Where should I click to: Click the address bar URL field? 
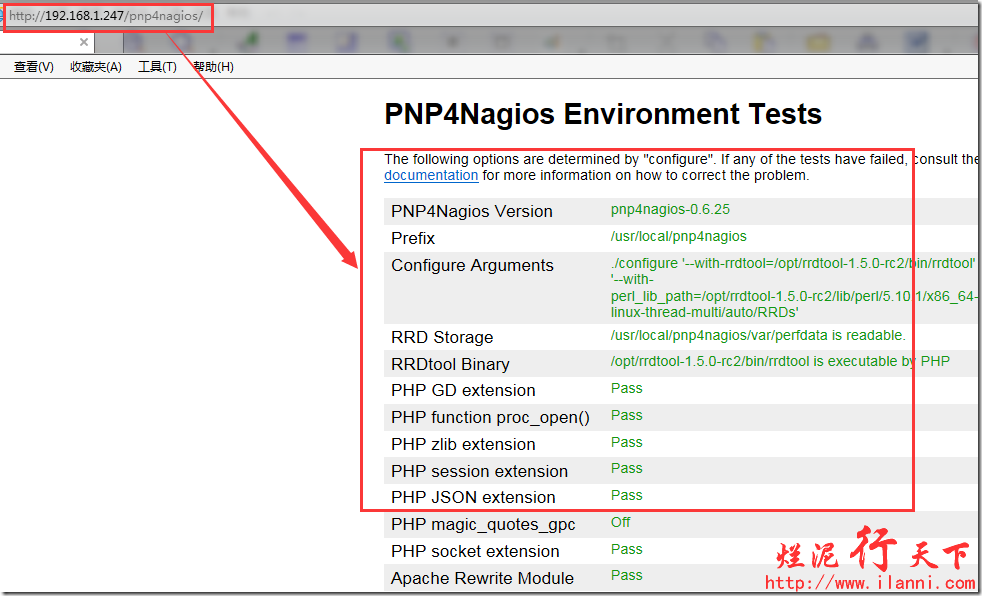(x=107, y=17)
